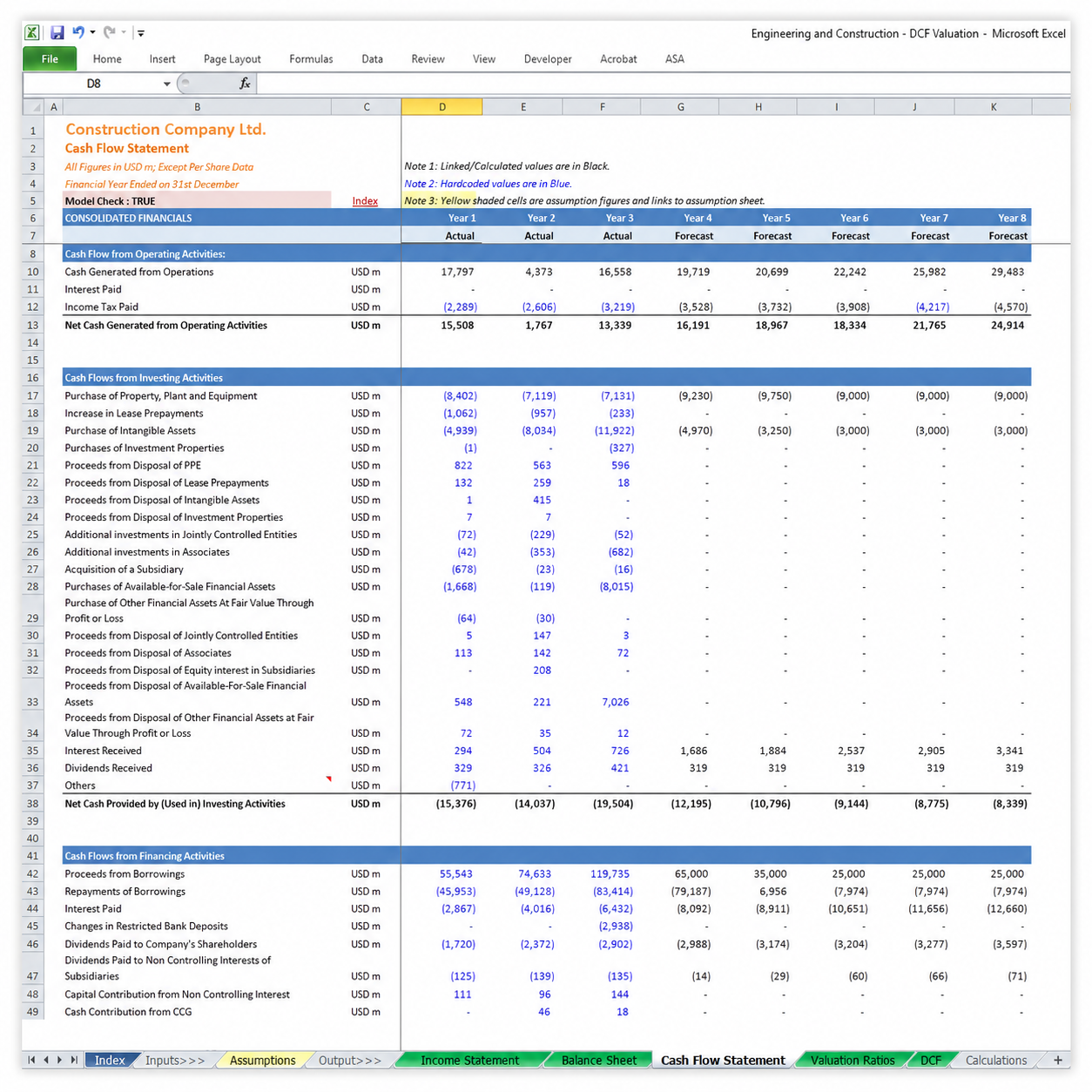Switch to the Formulas tab
Image resolution: width=1092 pixels, height=1092 pixels.
[x=311, y=59]
